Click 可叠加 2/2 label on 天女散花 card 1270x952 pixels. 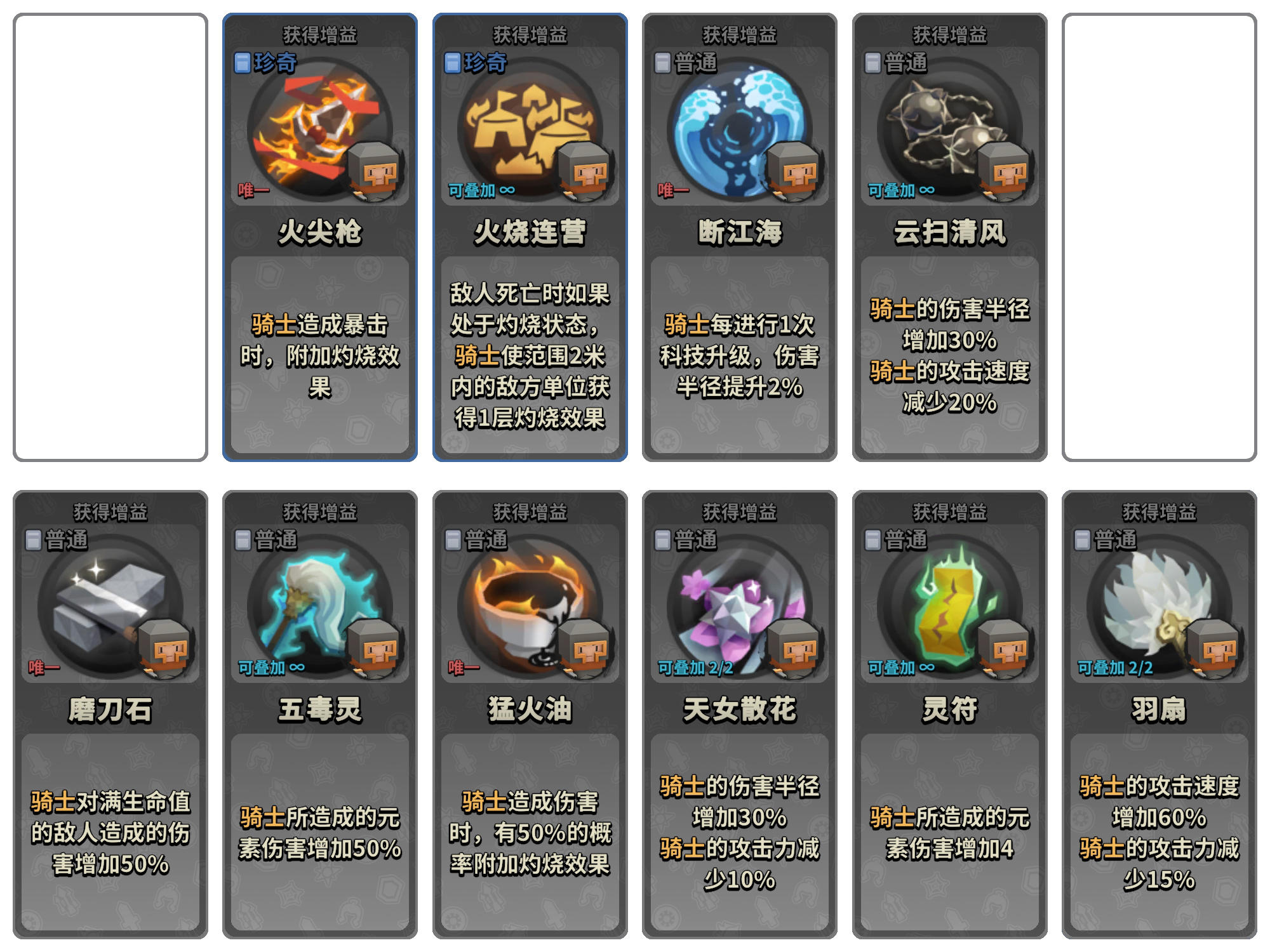(x=695, y=668)
